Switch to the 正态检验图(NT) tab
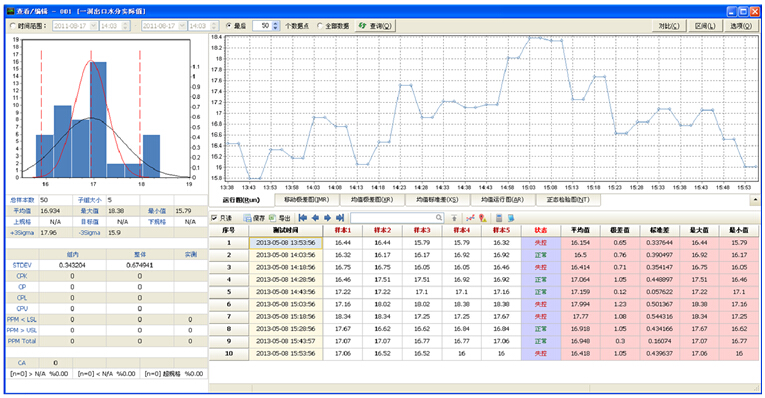 point(568,199)
